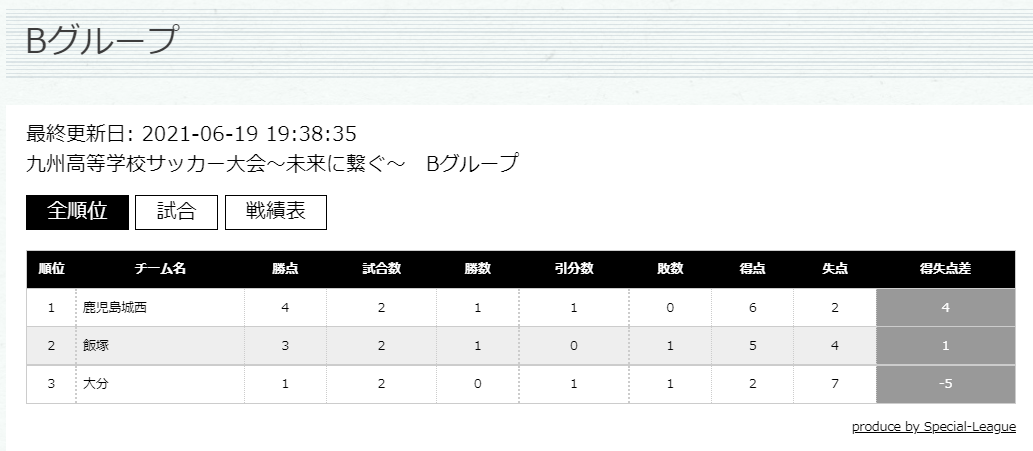
Task: Select the 飯塚 team name
Action: (96, 346)
